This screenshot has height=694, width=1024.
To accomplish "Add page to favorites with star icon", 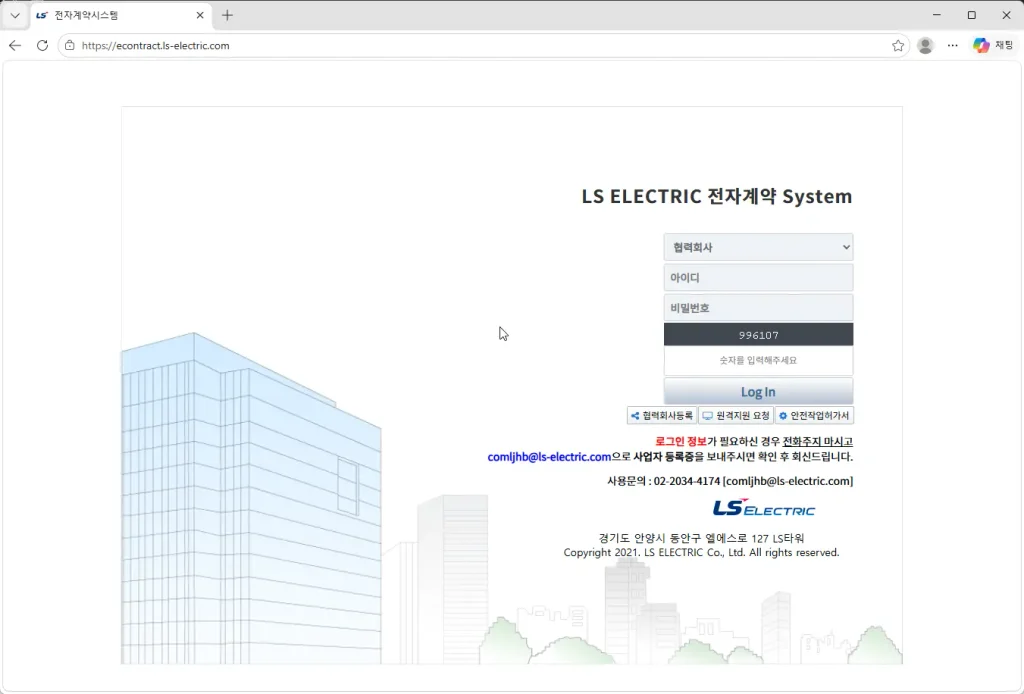I will point(898,46).
